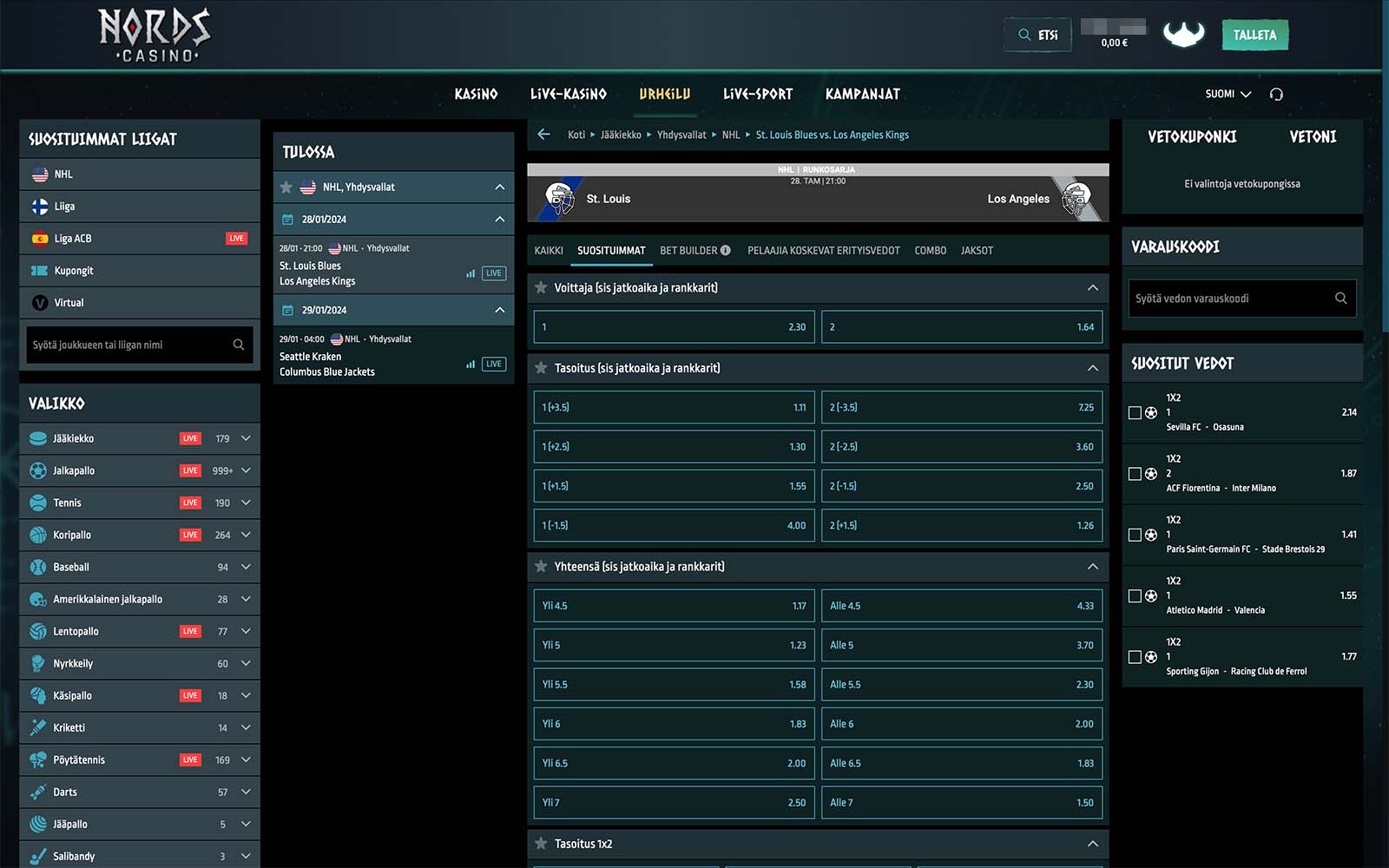Select the Nyrkkeily boxing glove icon
1389x868 pixels.
coord(38,663)
